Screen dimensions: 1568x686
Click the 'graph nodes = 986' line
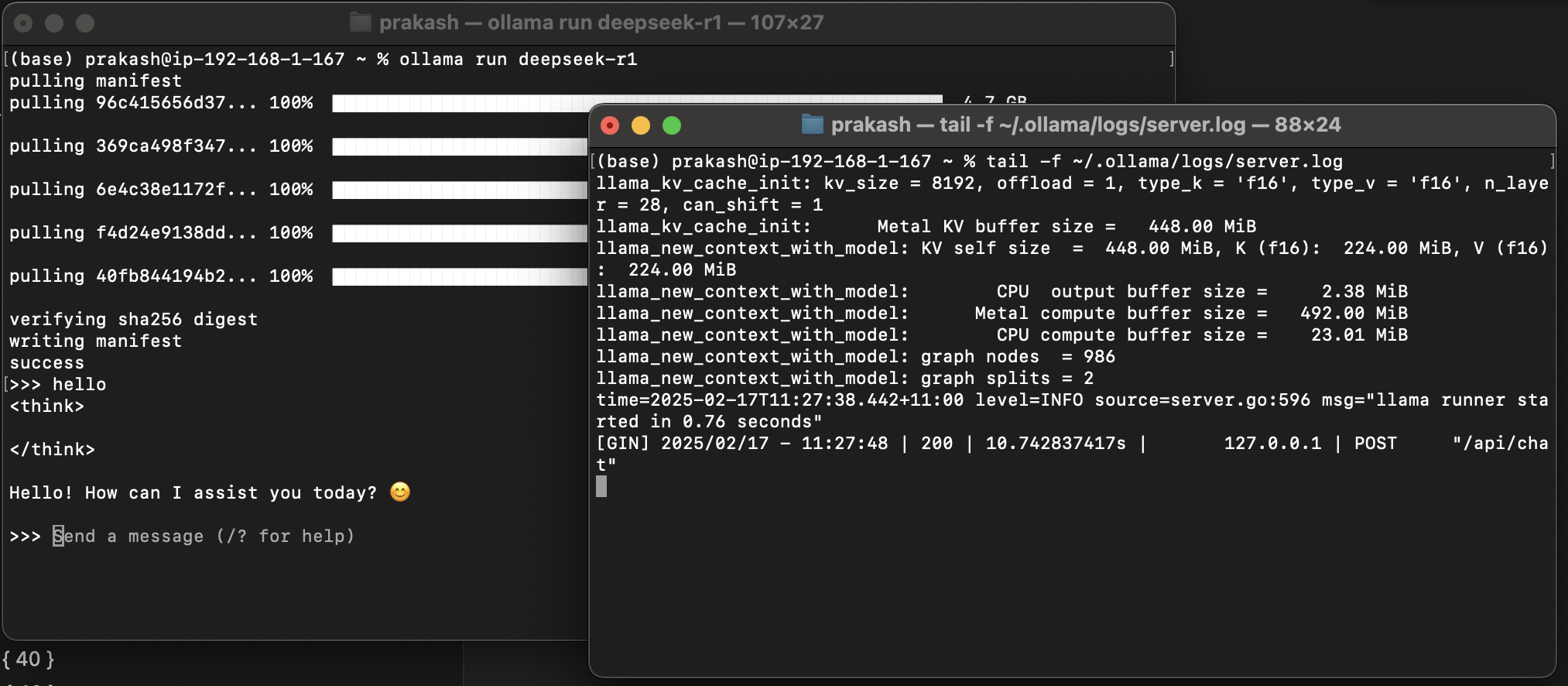856,357
